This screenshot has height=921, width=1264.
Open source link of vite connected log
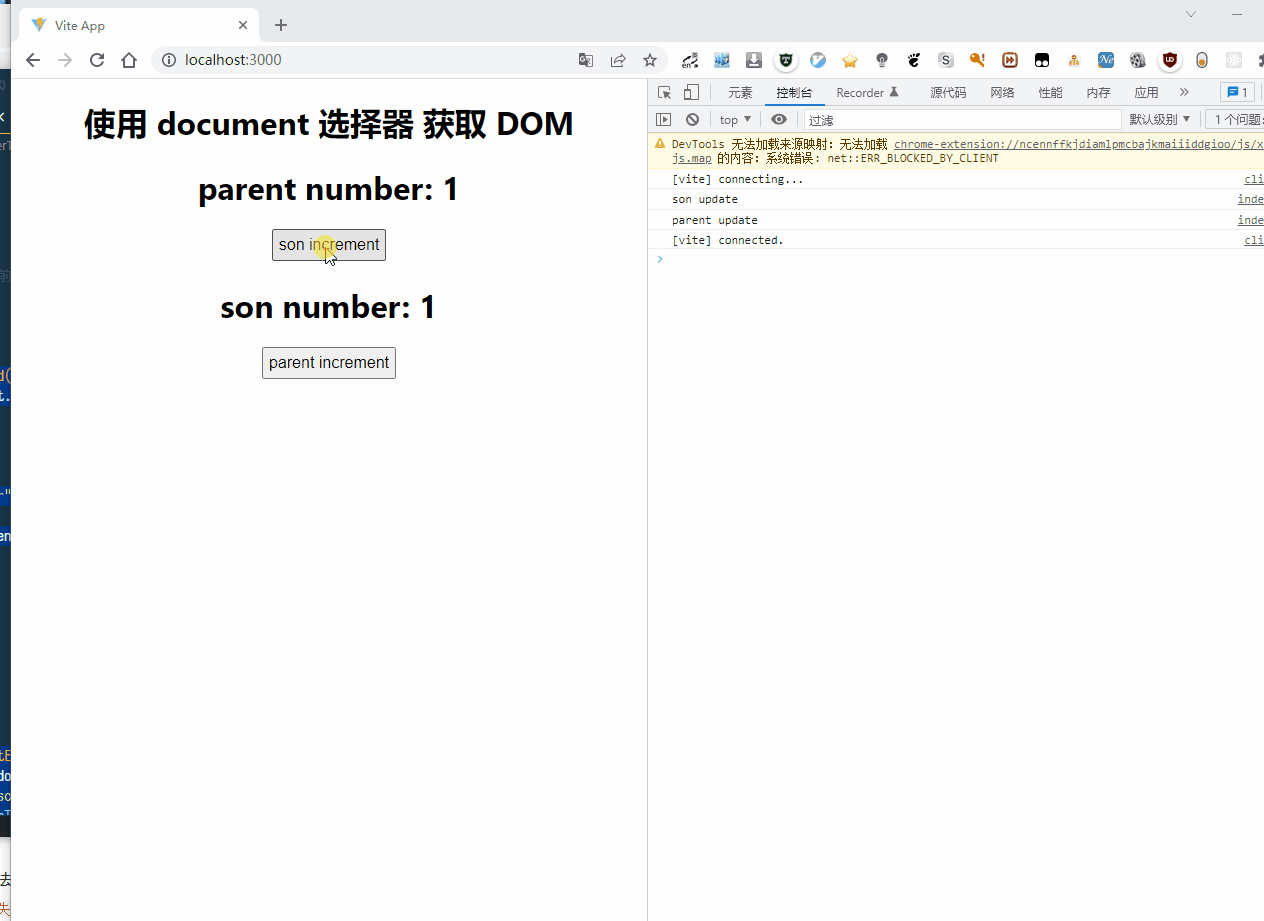1254,240
